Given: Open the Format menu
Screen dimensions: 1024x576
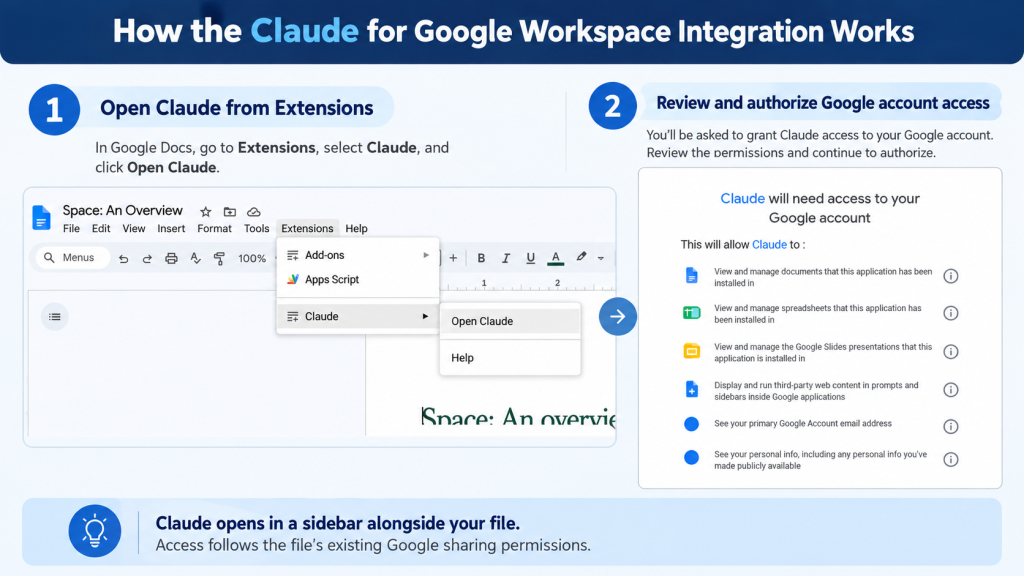Looking at the screenshot, I should click(214, 229).
